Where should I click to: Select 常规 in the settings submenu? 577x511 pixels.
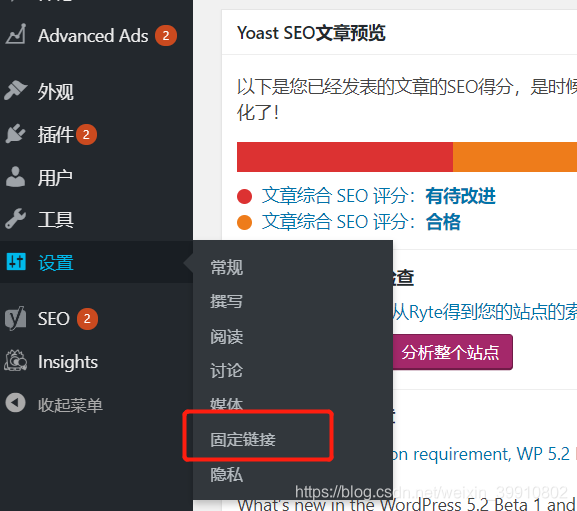coord(226,267)
